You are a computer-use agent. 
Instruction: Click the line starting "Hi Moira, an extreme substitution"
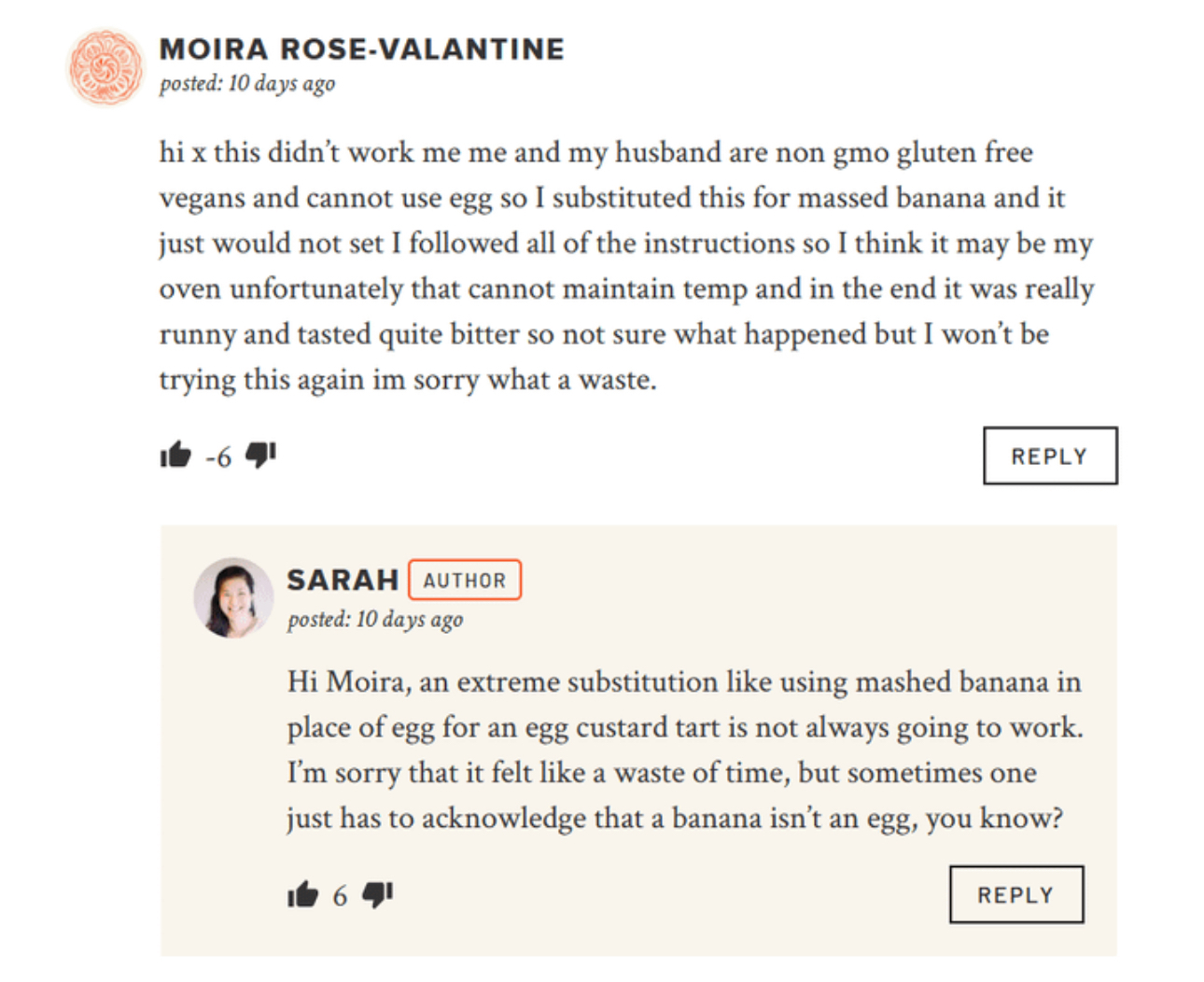pyautogui.click(x=683, y=681)
